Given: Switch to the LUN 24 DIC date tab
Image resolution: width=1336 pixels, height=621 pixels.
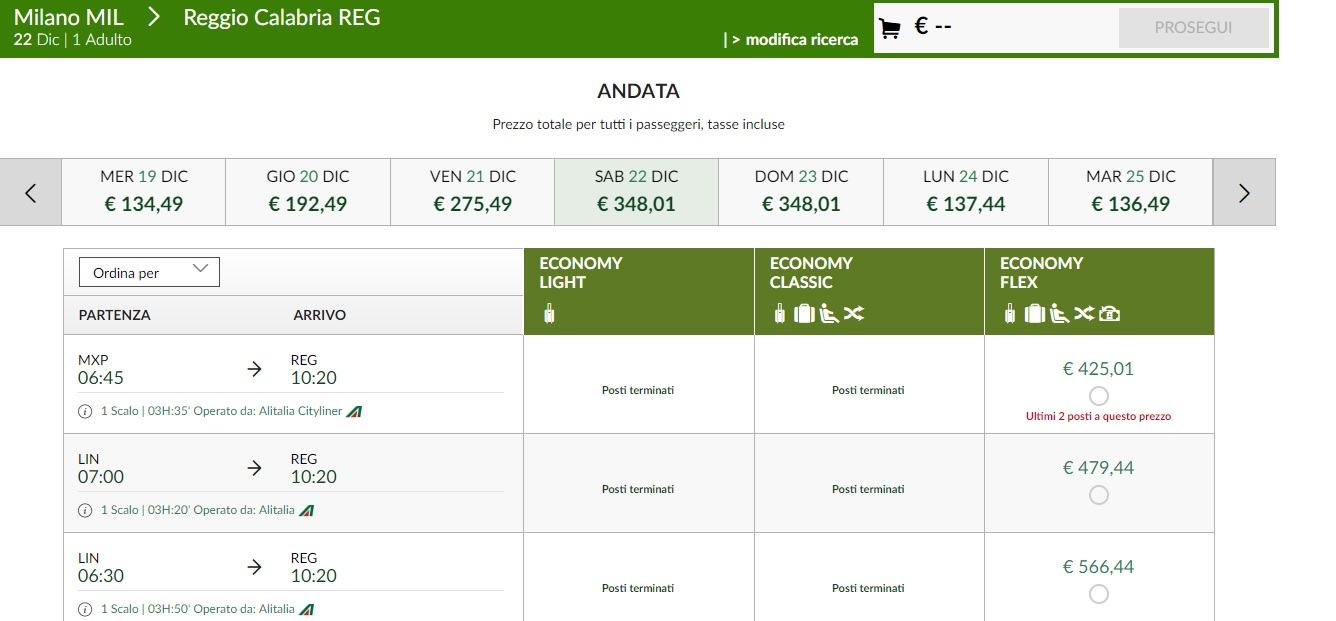Looking at the screenshot, I should (x=966, y=191).
